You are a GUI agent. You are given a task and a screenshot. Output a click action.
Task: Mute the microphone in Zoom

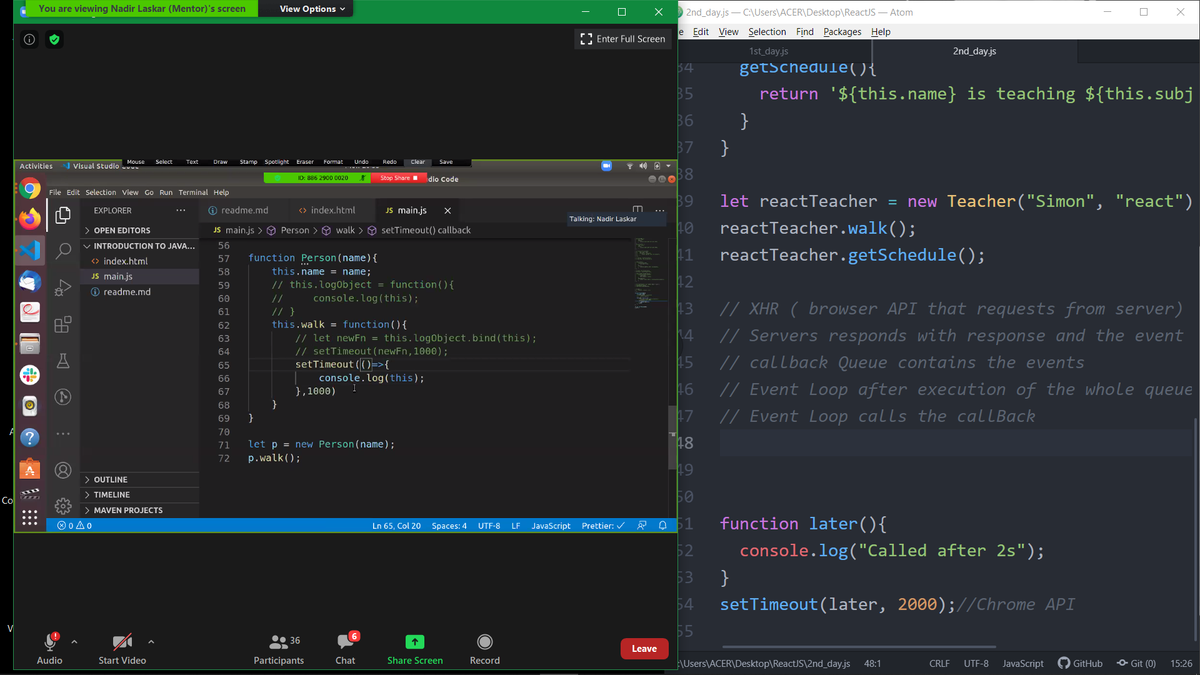point(49,642)
